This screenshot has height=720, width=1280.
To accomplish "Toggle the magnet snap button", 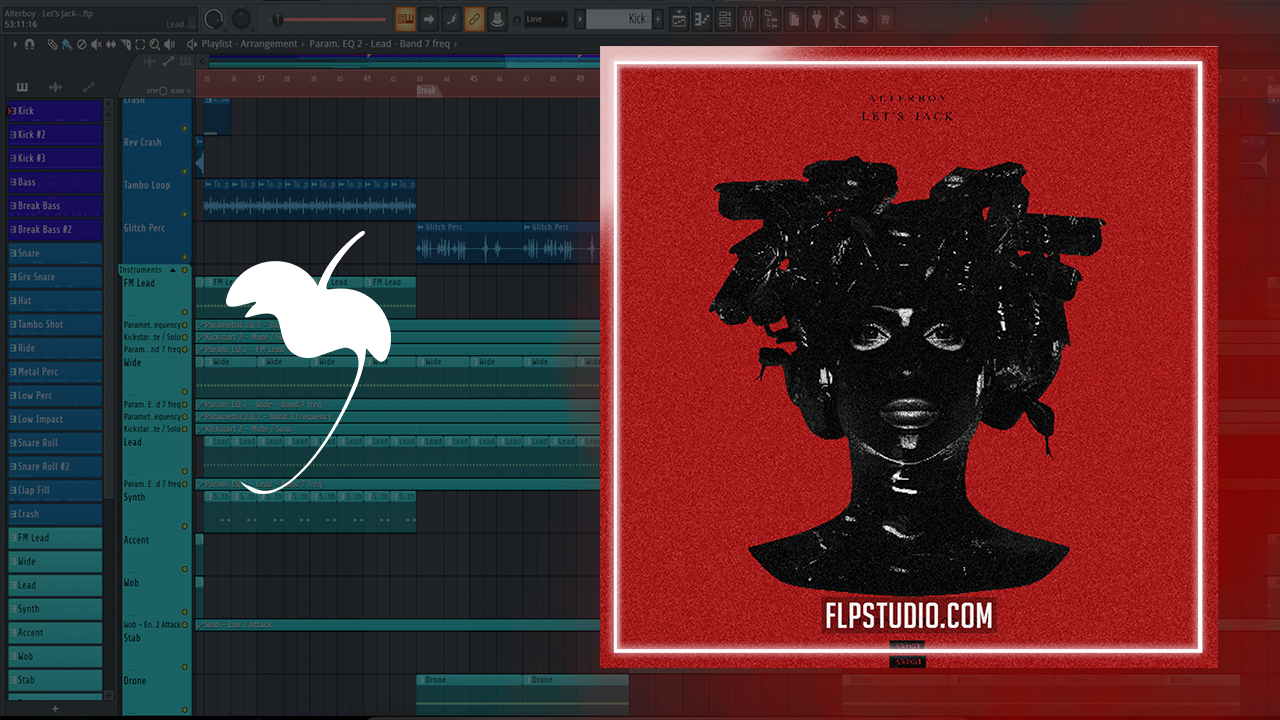I will (x=30, y=44).
